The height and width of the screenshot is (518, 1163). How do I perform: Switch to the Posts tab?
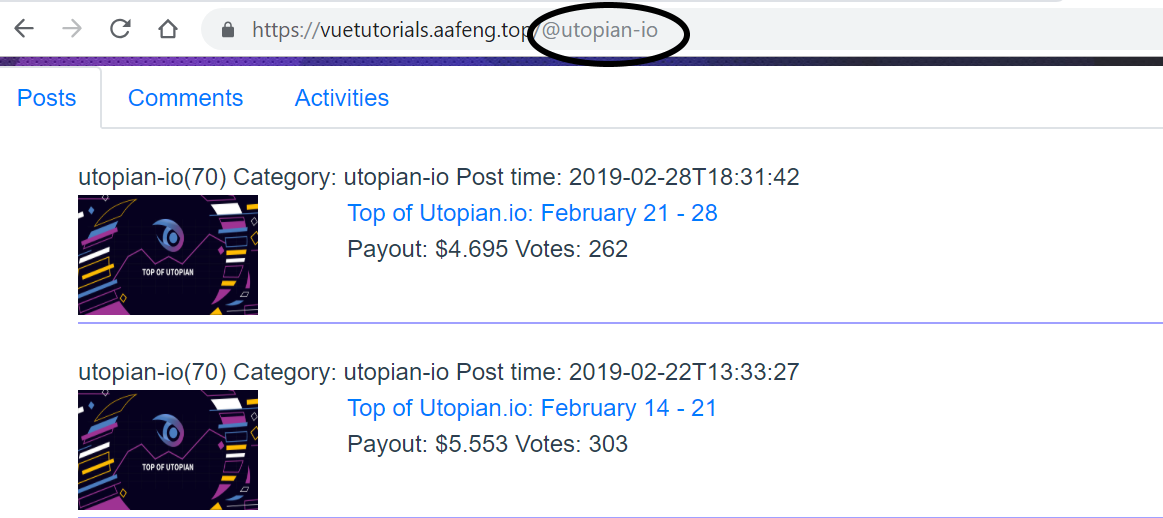pyautogui.click(x=47, y=98)
